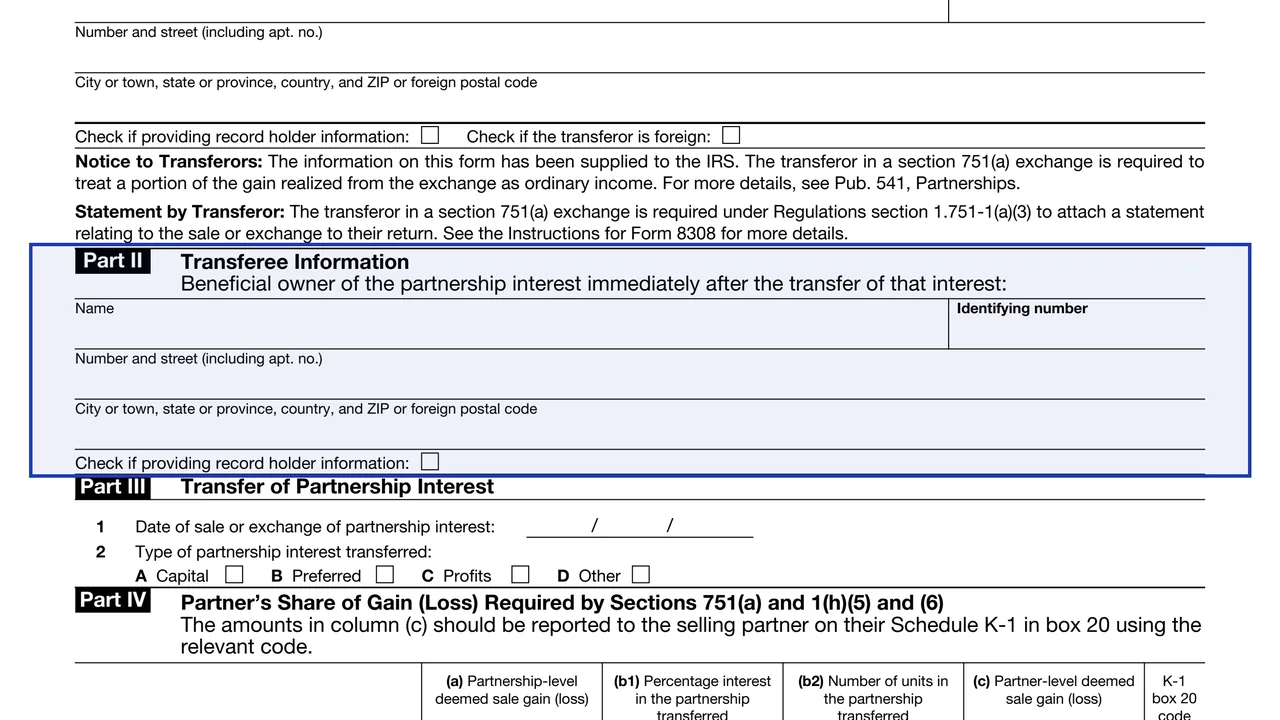Select the 'Part II' section label
The image size is (1280, 720).
(113, 261)
